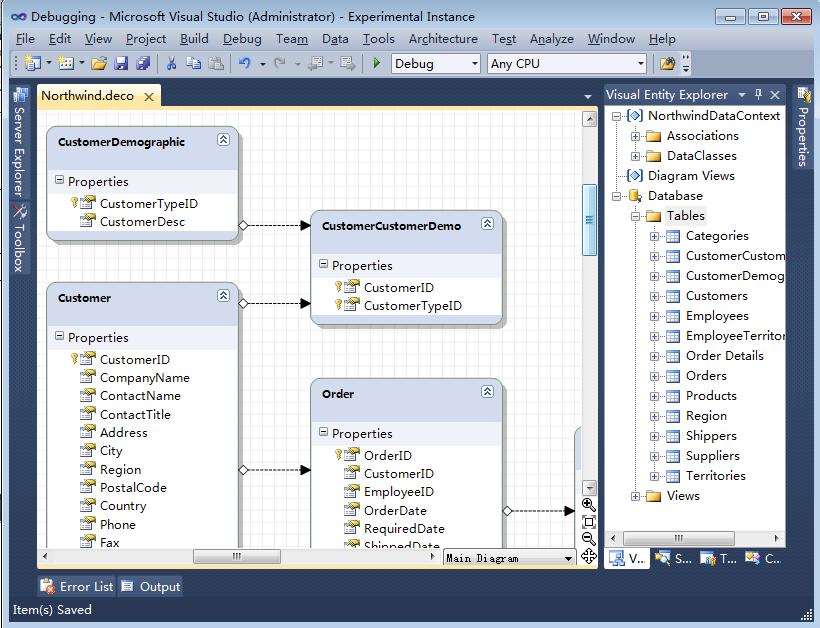820x628 pixels.
Task: Open the Output tab
Action: click(x=151, y=587)
